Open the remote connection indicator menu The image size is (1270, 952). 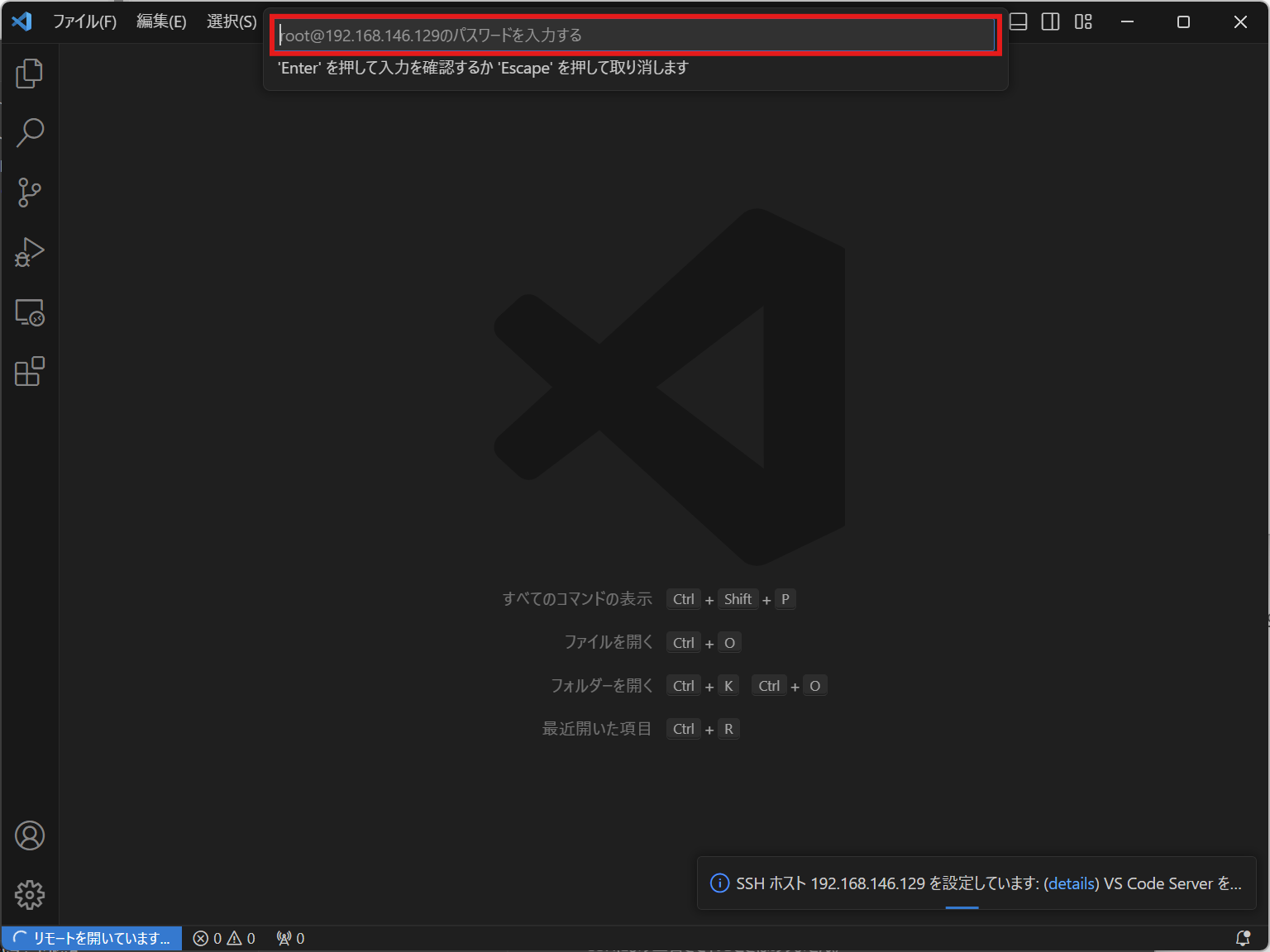[91, 938]
